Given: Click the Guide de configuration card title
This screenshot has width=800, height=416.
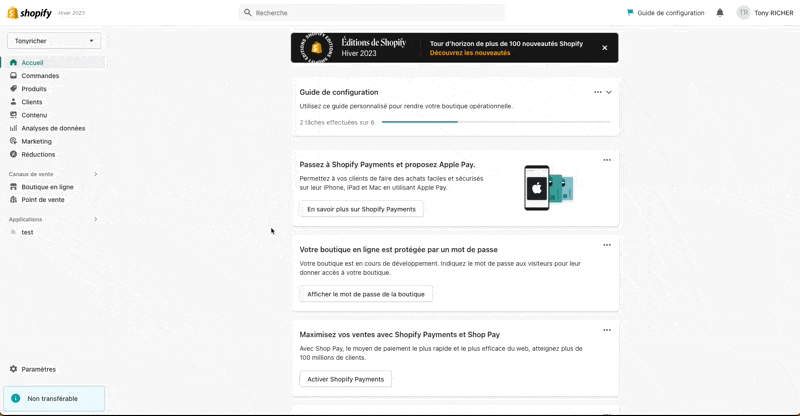Looking at the screenshot, I should click(x=339, y=92).
